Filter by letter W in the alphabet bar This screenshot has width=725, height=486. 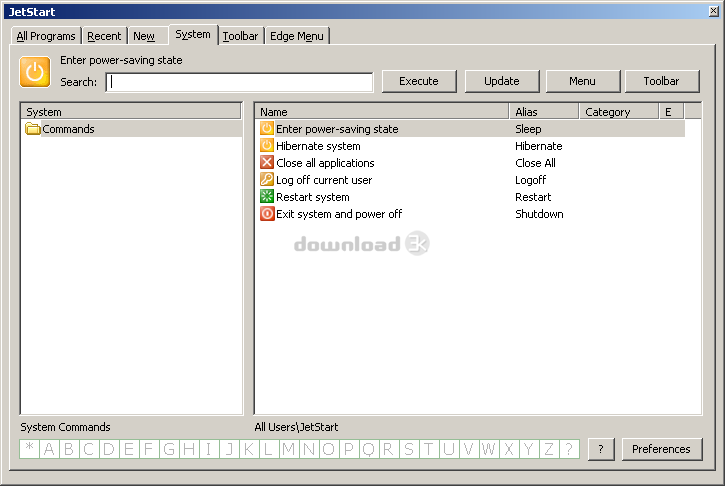tap(489, 449)
